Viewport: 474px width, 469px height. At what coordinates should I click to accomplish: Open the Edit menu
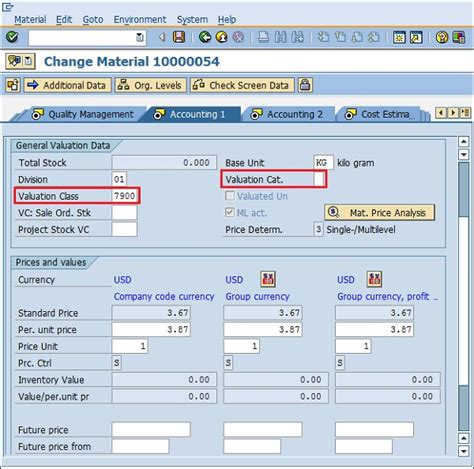(64, 20)
